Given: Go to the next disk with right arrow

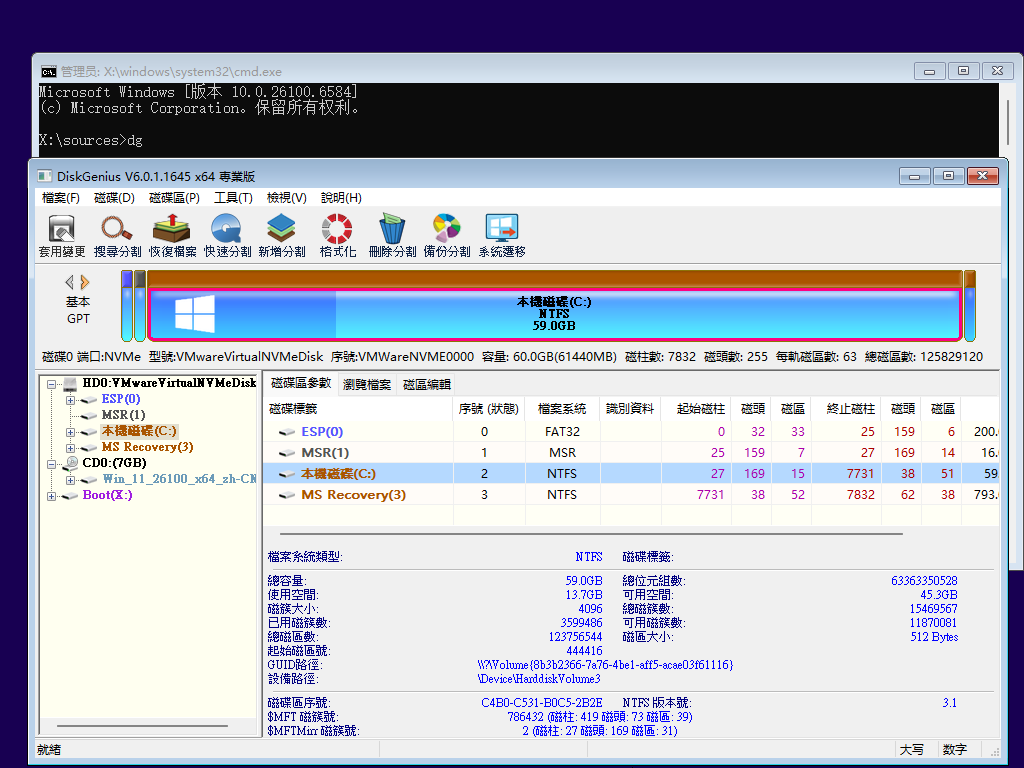Looking at the screenshot, I should tap(86, 283).
